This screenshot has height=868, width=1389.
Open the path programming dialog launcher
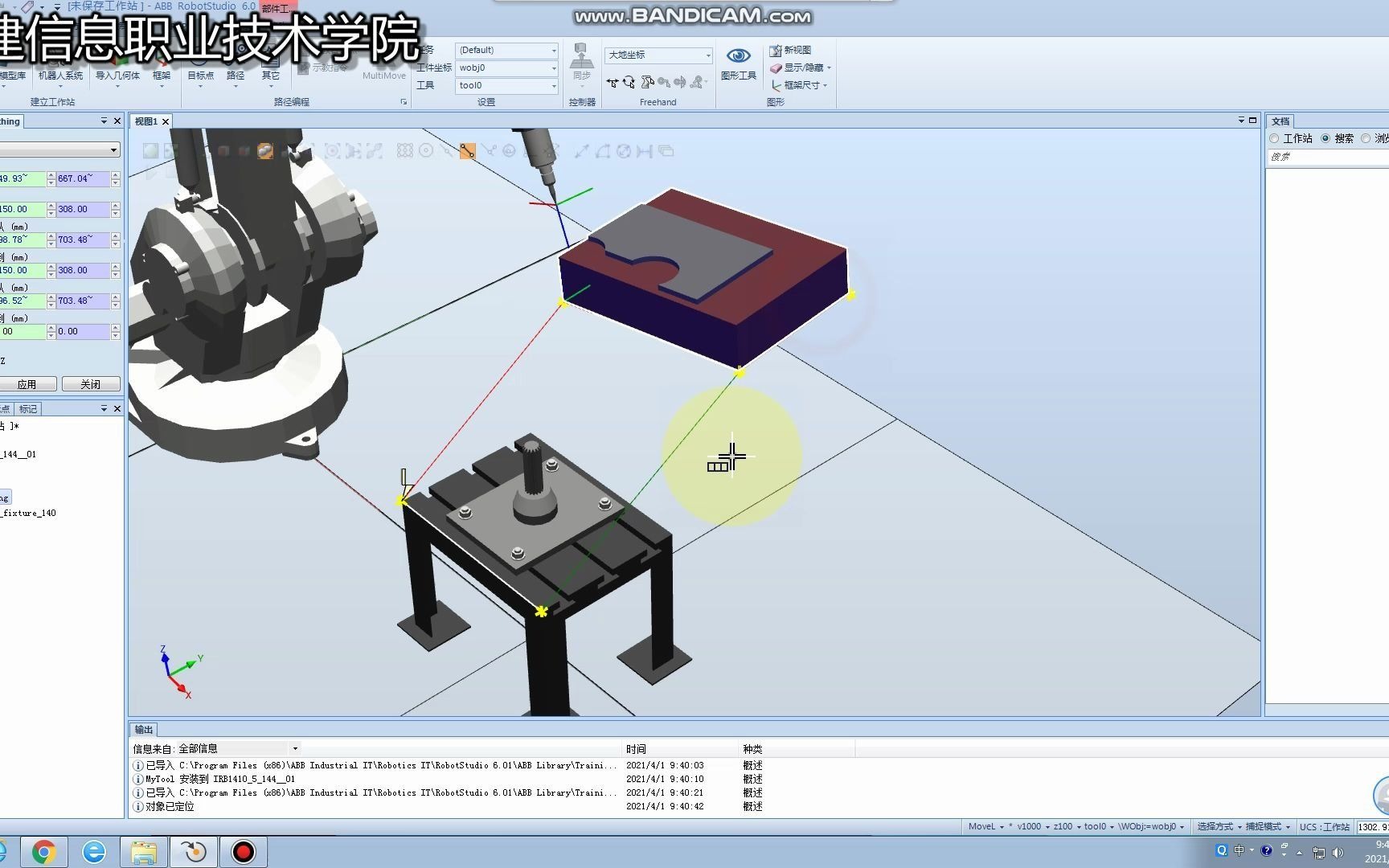(x=404, y=102)
